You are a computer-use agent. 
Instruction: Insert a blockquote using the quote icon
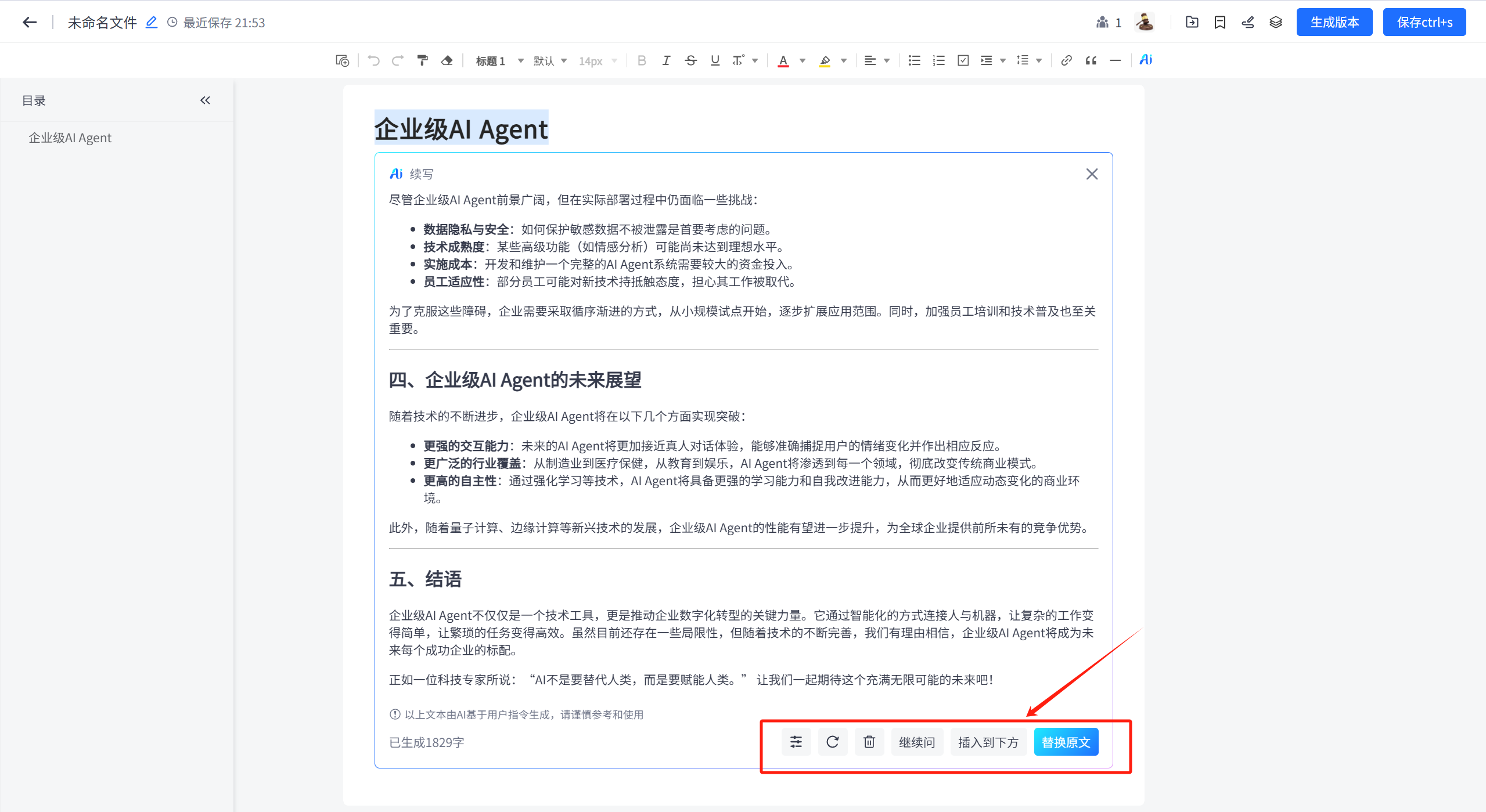click(x=1091, y=60)
